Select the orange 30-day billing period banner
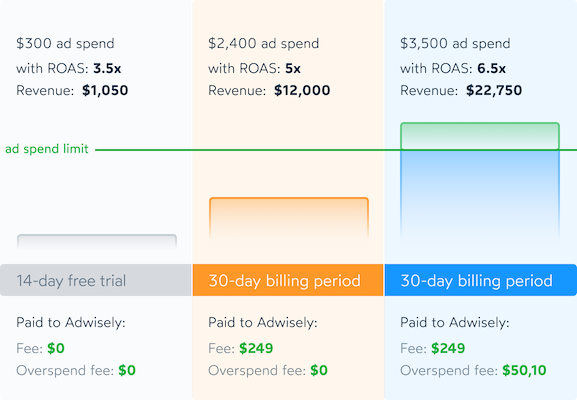 288,280
